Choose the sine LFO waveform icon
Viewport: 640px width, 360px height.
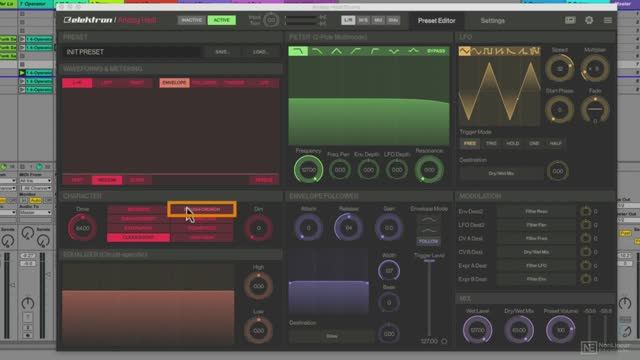click(x=476, y=51)
